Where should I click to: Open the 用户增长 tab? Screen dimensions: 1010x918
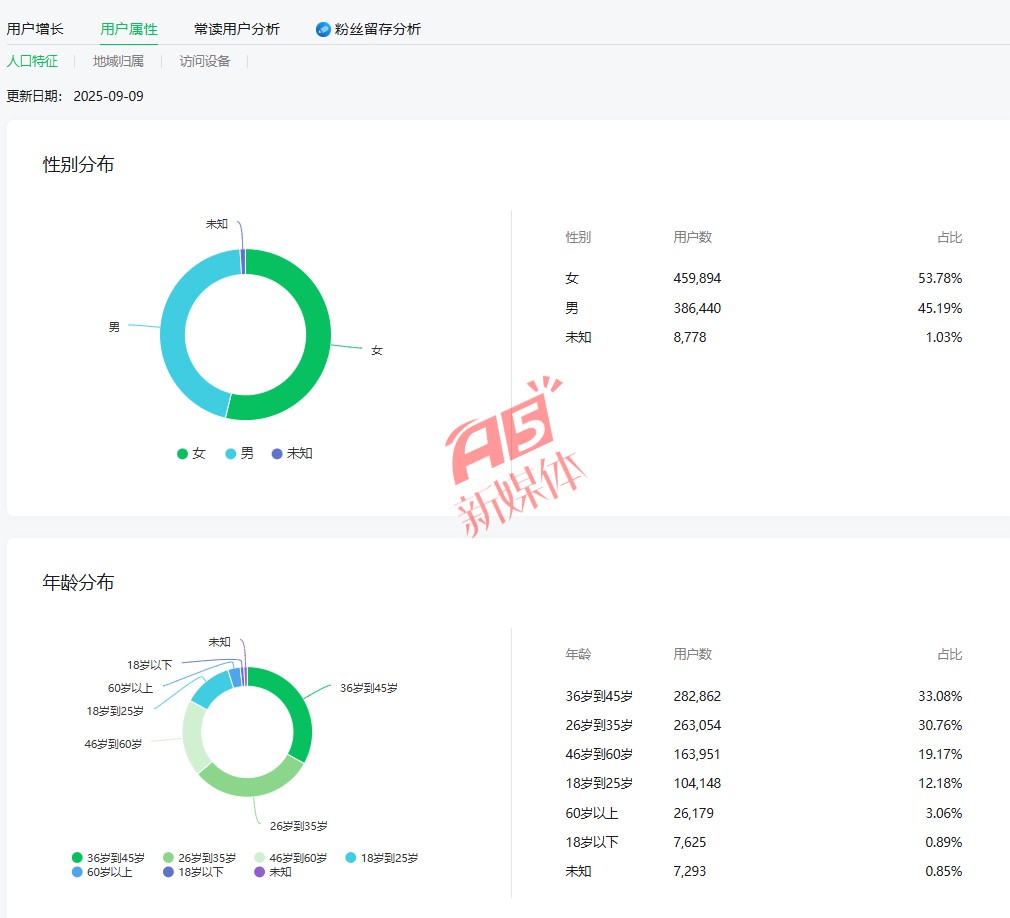click(35, 29)
